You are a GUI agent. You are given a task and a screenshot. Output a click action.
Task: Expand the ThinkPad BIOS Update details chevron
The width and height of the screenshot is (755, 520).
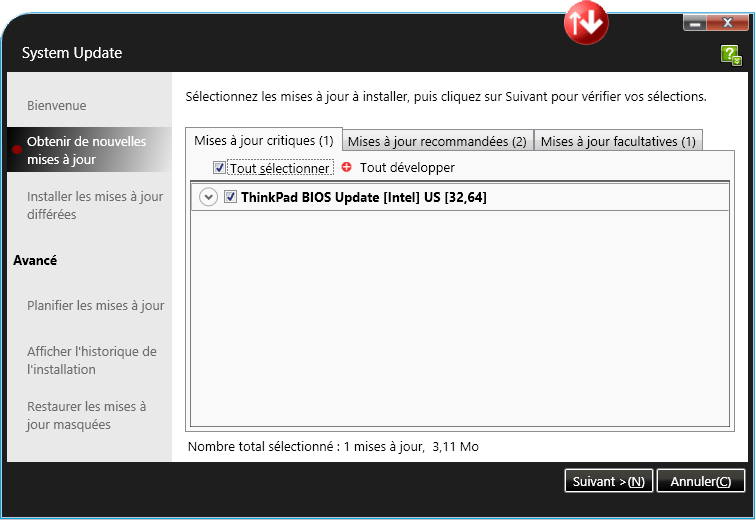[x=208, y=197]
